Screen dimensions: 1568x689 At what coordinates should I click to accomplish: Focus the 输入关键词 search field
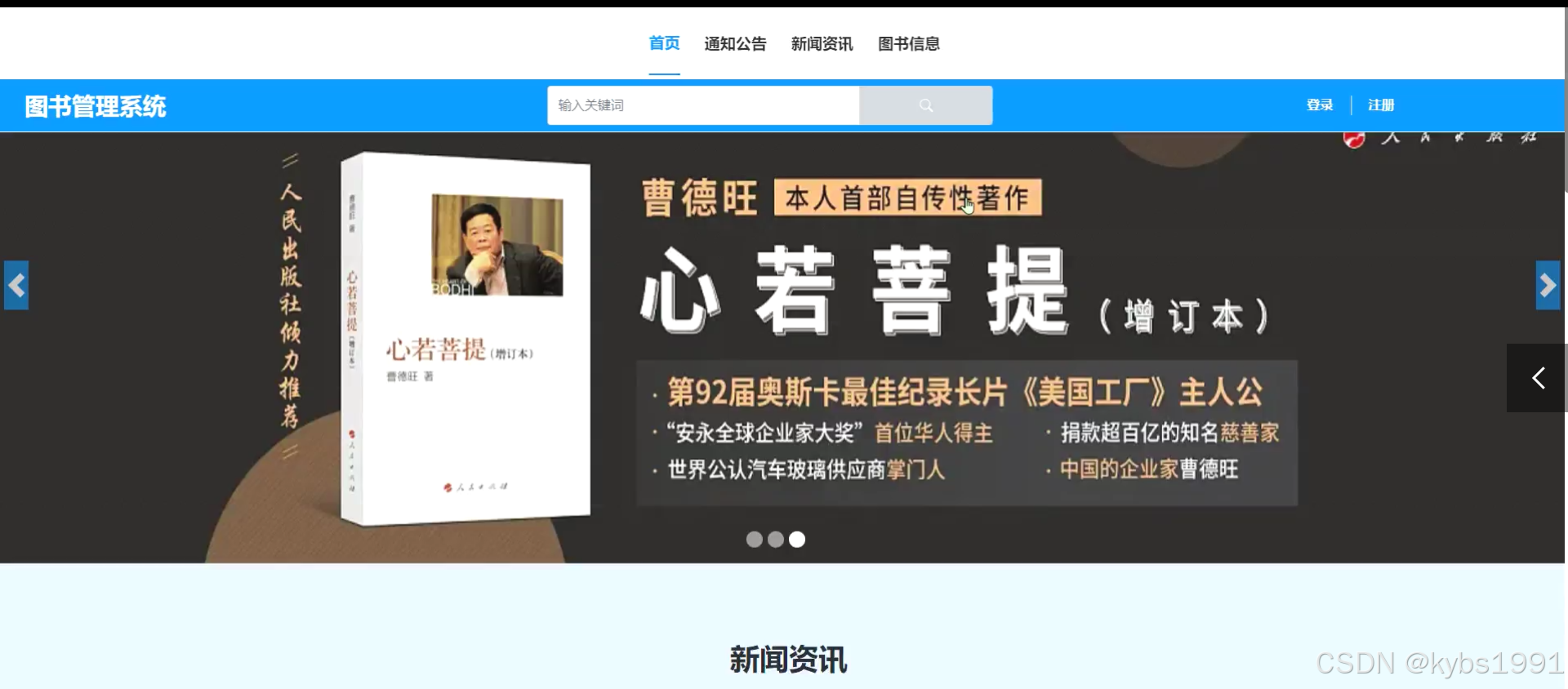[703, 105]
